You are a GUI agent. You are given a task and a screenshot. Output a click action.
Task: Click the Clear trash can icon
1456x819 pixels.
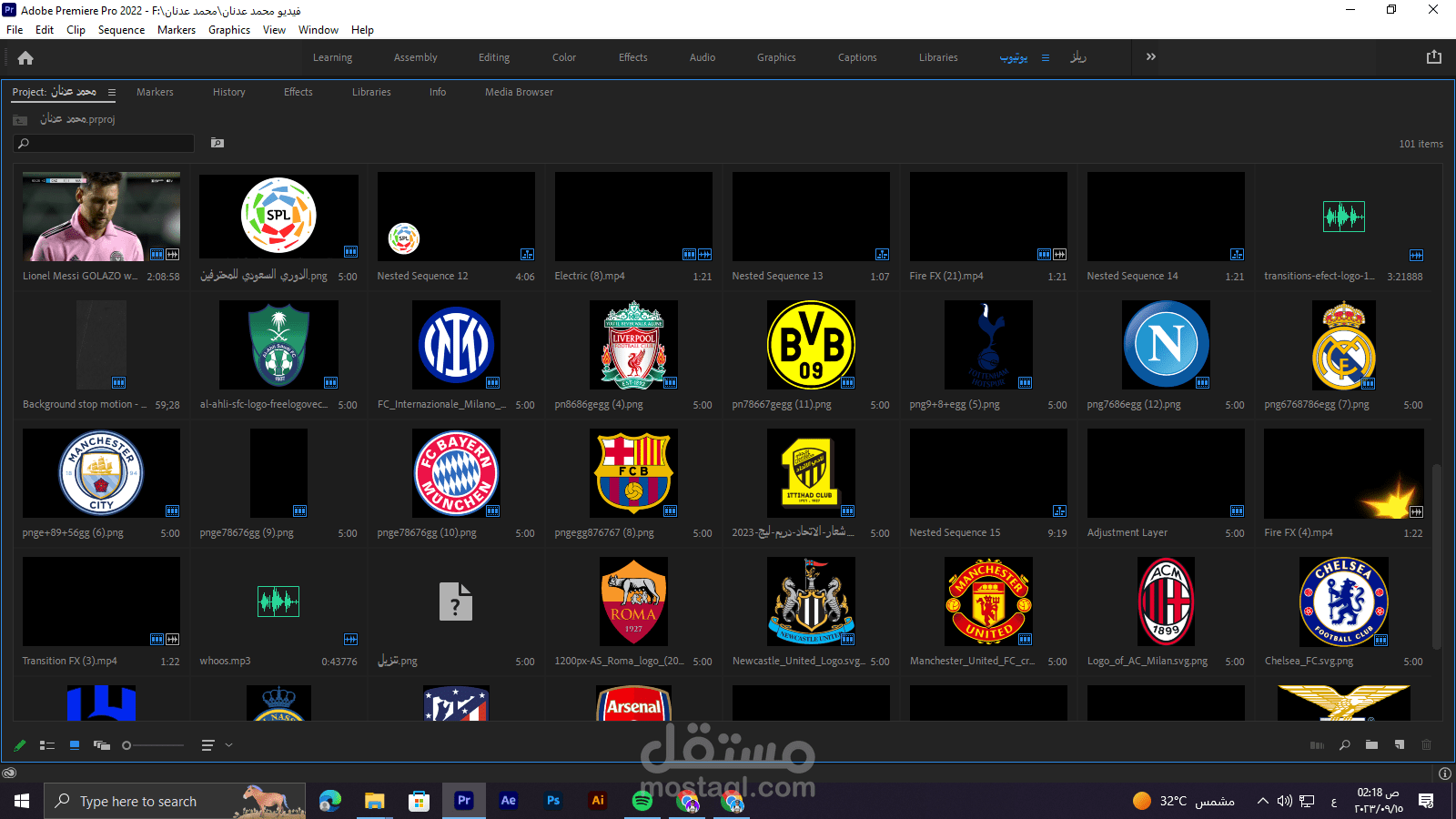1426,745
